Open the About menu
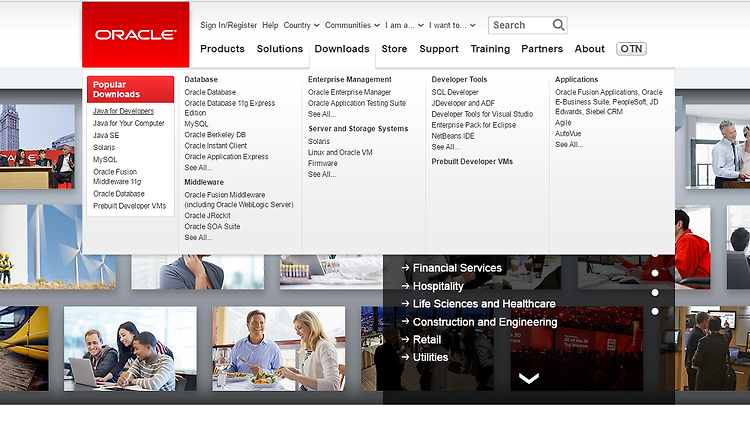750x426 pixels. [589, 49]
